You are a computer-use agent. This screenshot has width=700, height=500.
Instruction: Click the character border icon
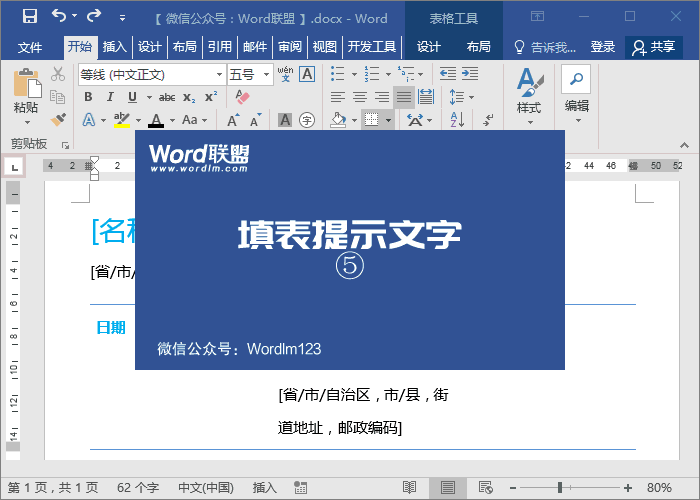point(307,74)
